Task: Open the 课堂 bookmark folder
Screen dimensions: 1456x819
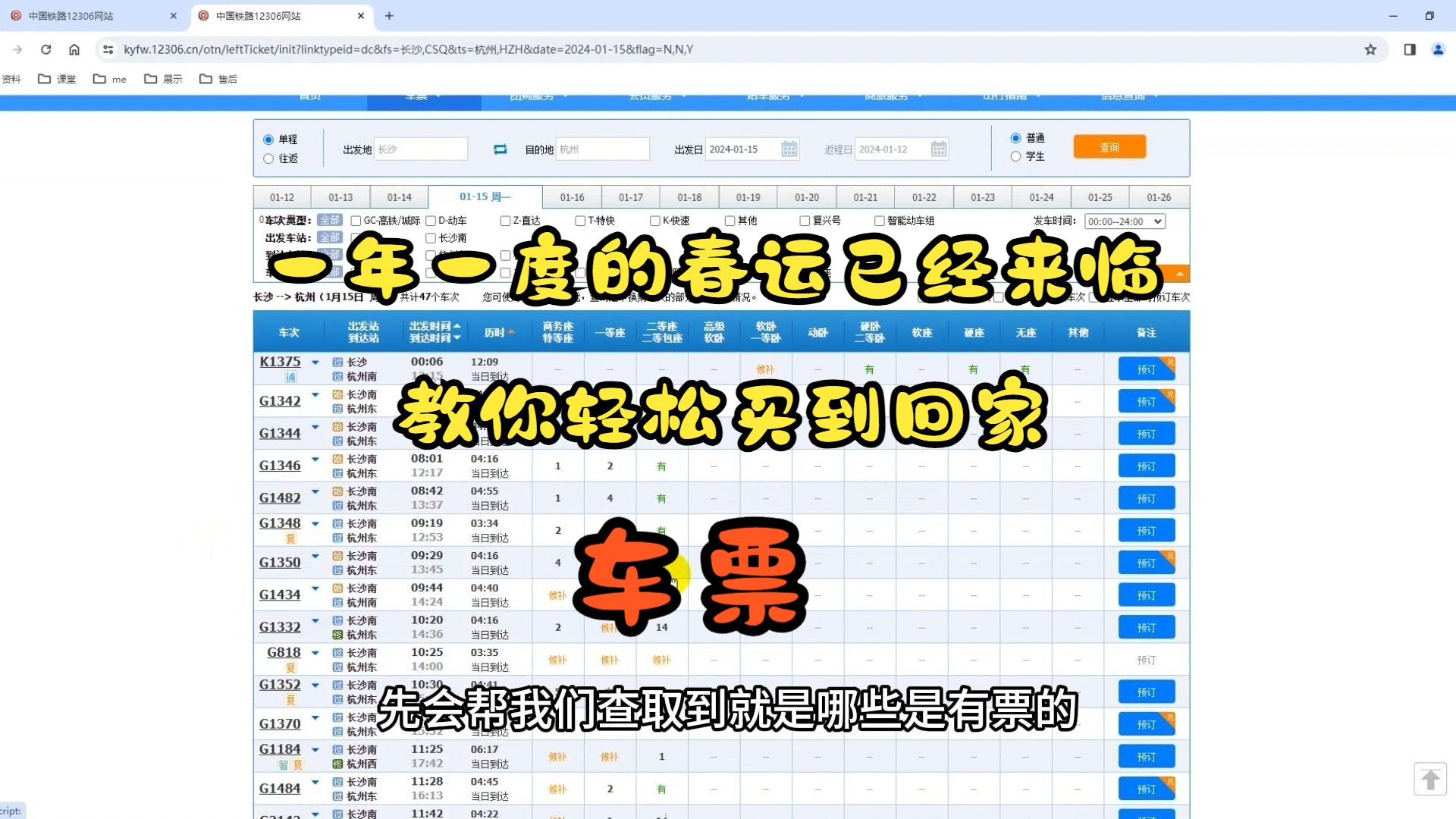Action: (x=58, y=79)
